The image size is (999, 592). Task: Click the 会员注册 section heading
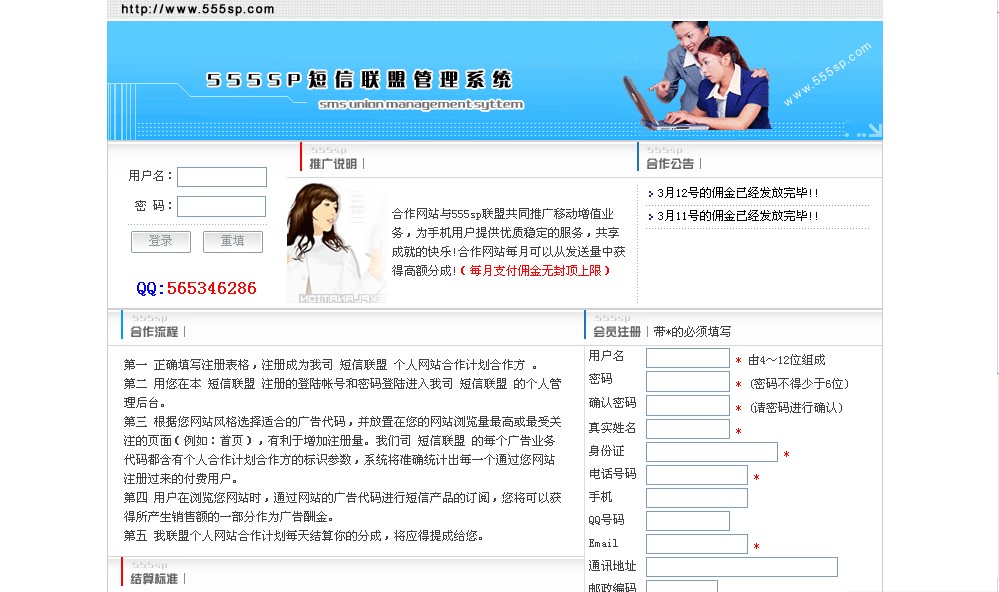tap(617, 331)
